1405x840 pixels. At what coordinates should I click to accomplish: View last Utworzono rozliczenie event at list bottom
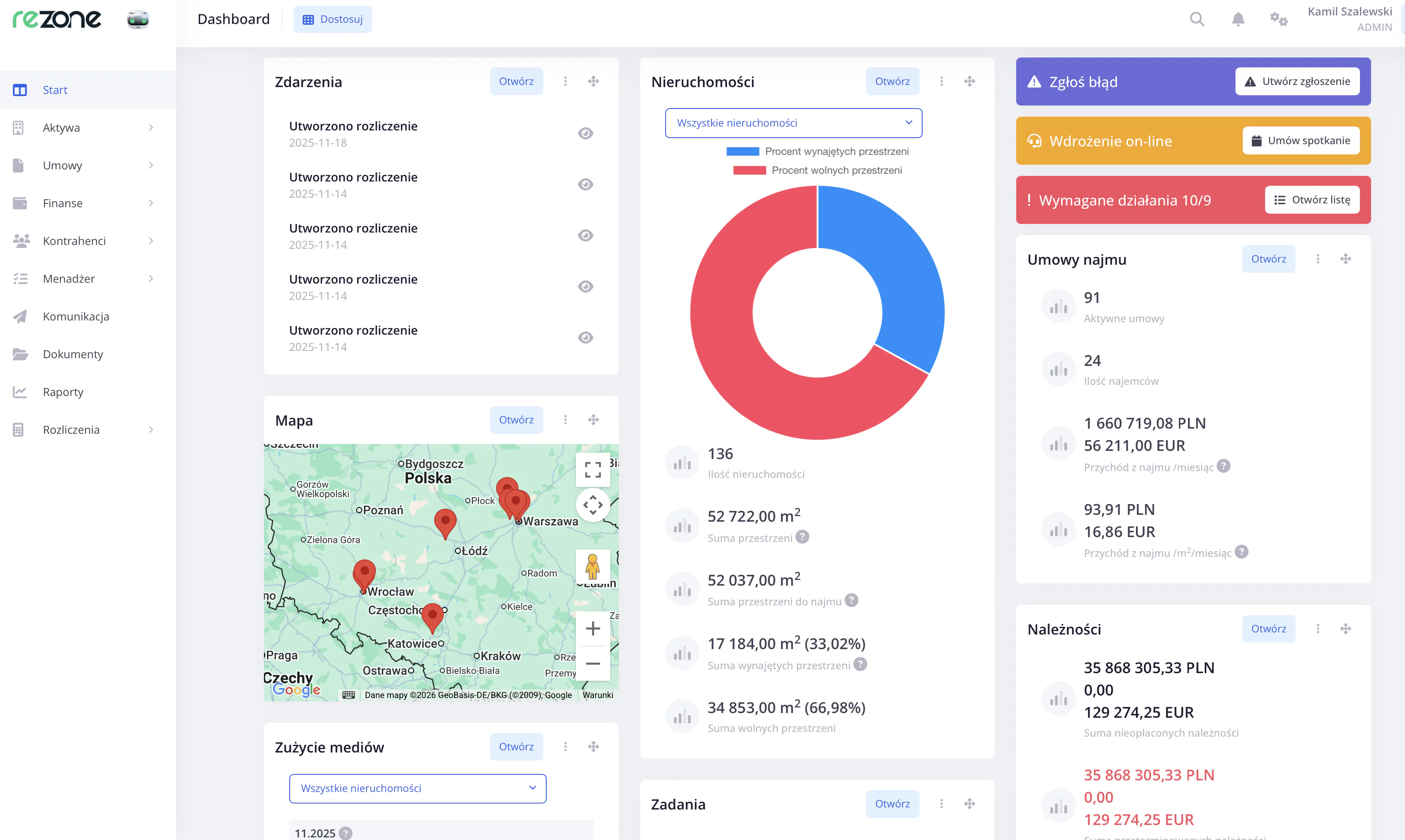(585, 337)
